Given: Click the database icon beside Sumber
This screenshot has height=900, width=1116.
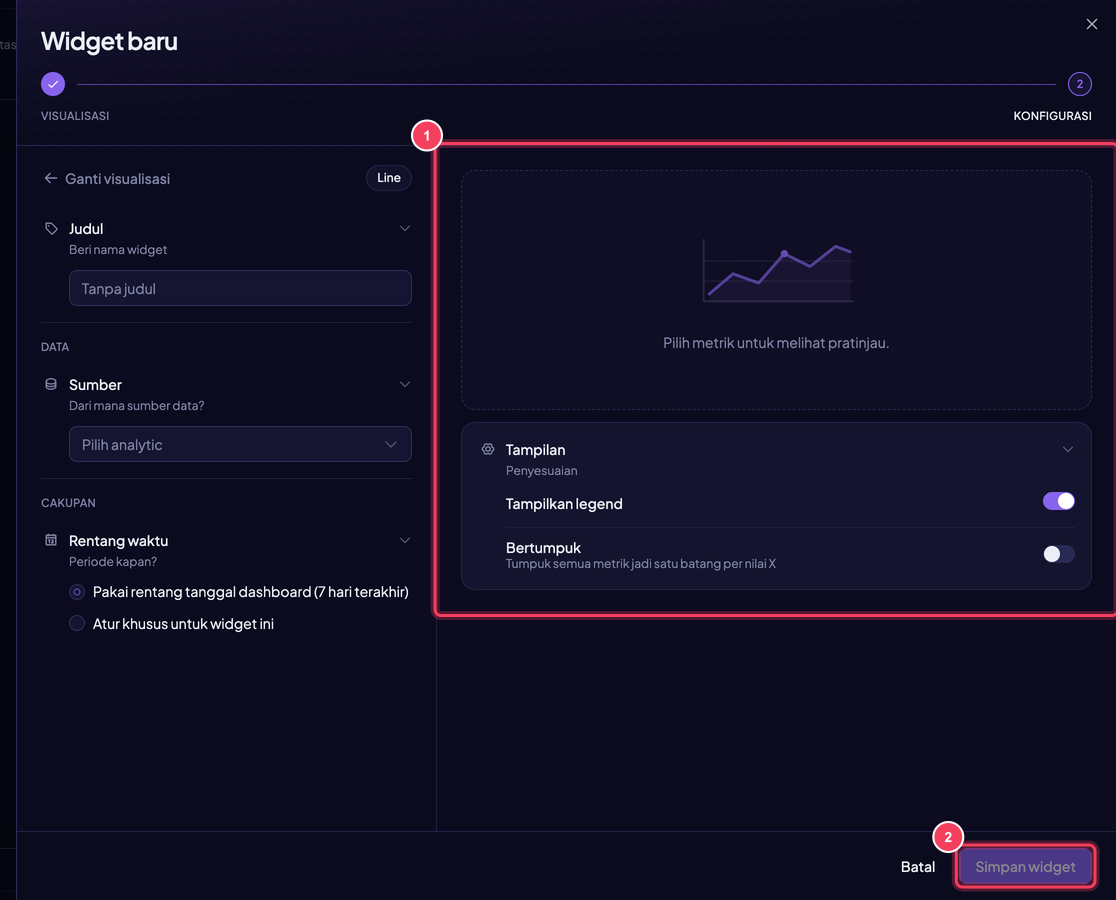Looking at the screenshot, I should click(51, 384).
